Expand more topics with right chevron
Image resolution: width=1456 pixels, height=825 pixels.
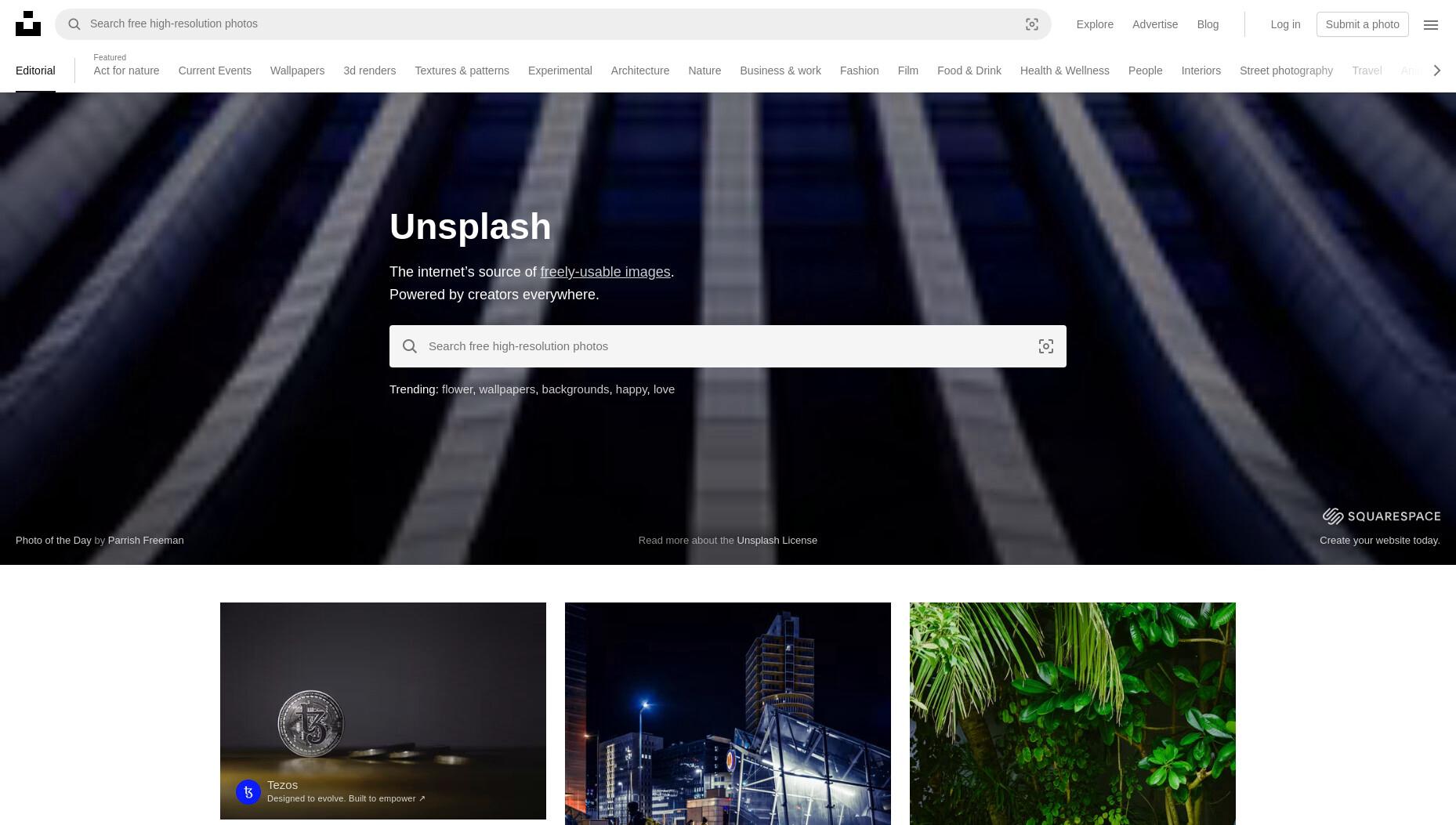[x=1436, y=71]
